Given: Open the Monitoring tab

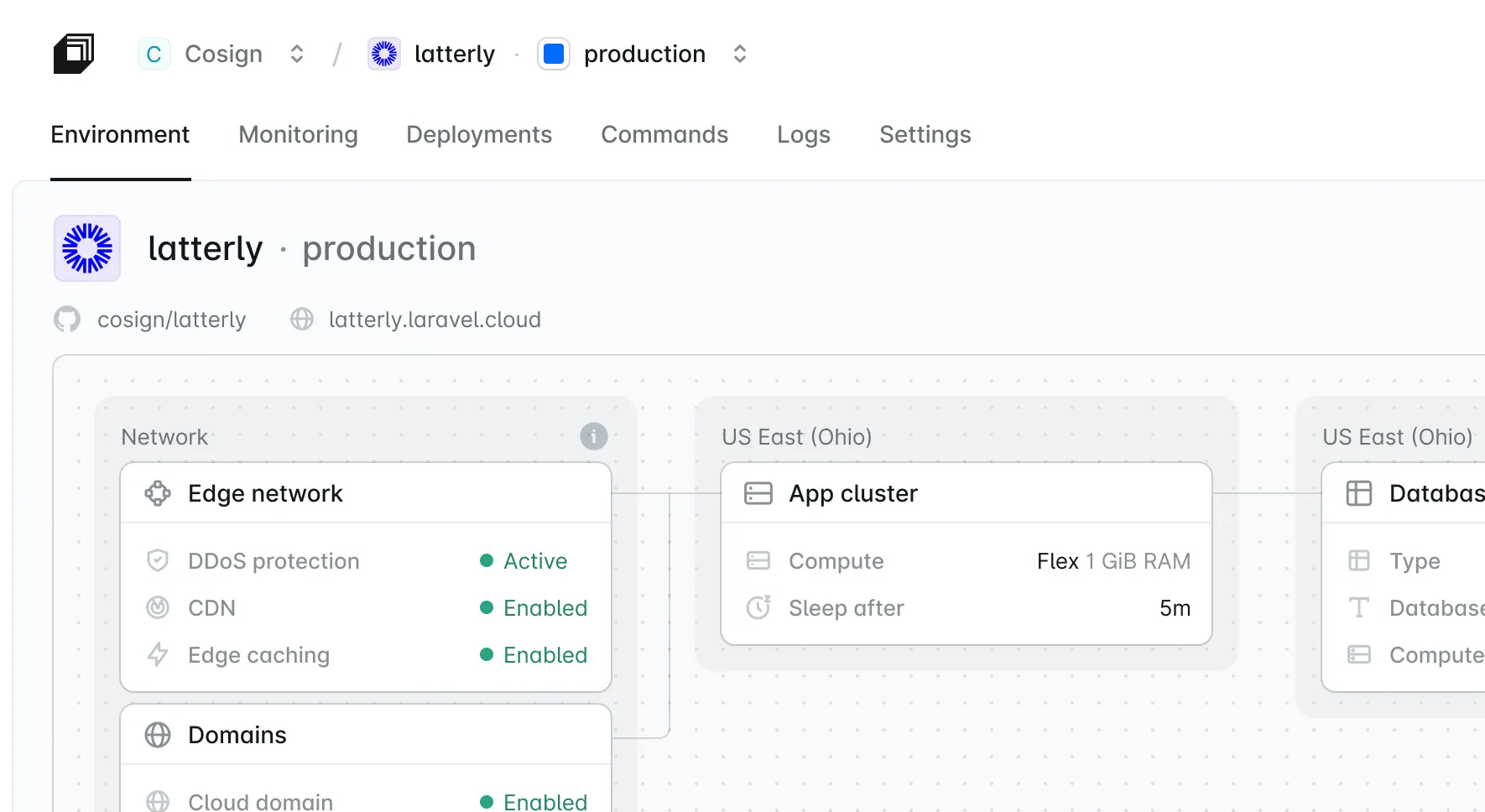Looking at the screenshot, I should coord(298,134).
